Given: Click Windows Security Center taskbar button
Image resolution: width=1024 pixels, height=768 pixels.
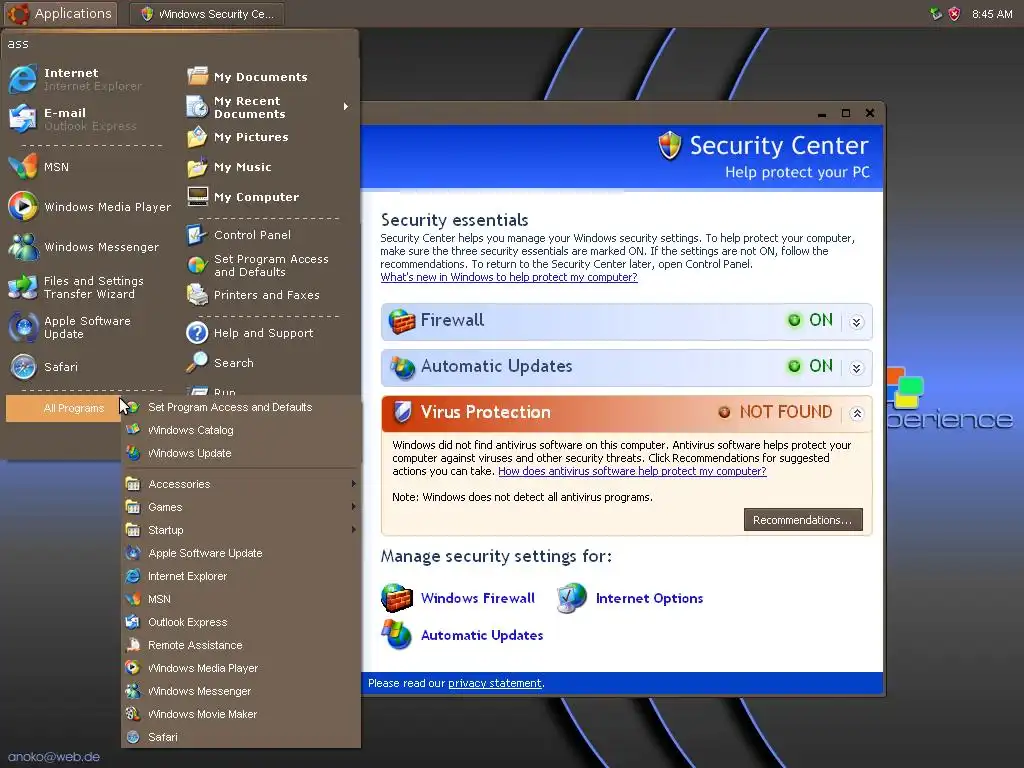Looking at the screenshot, I should [x=206, y=14].
